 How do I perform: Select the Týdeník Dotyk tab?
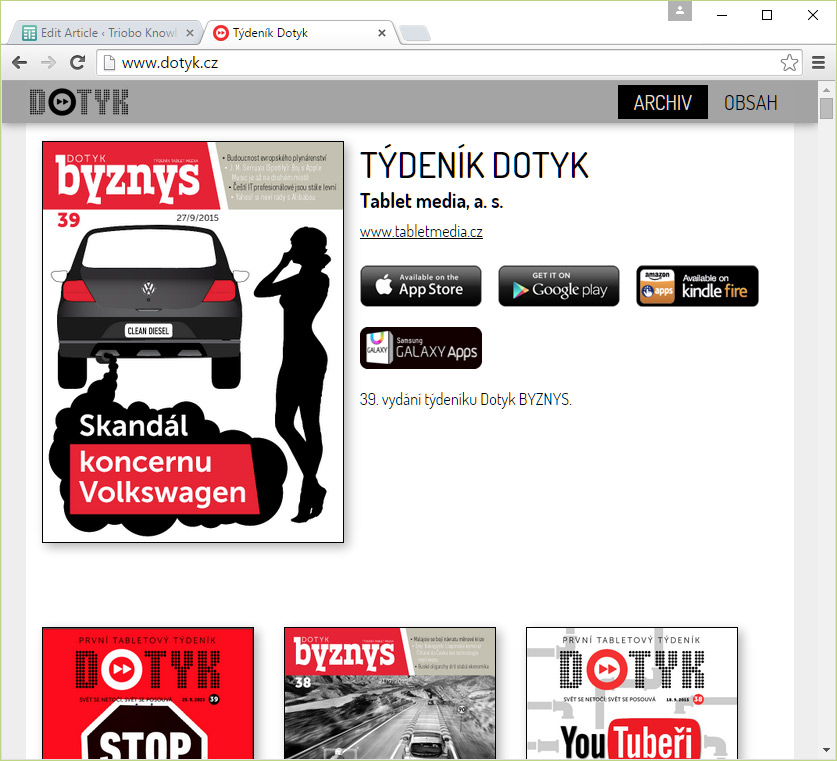[x=299, y=33]
